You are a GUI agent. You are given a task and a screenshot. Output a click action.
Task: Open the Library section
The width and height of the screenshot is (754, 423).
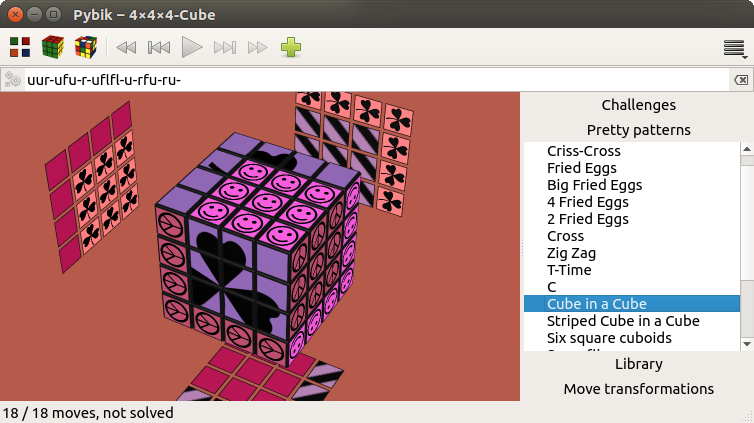tap(639, 364)
